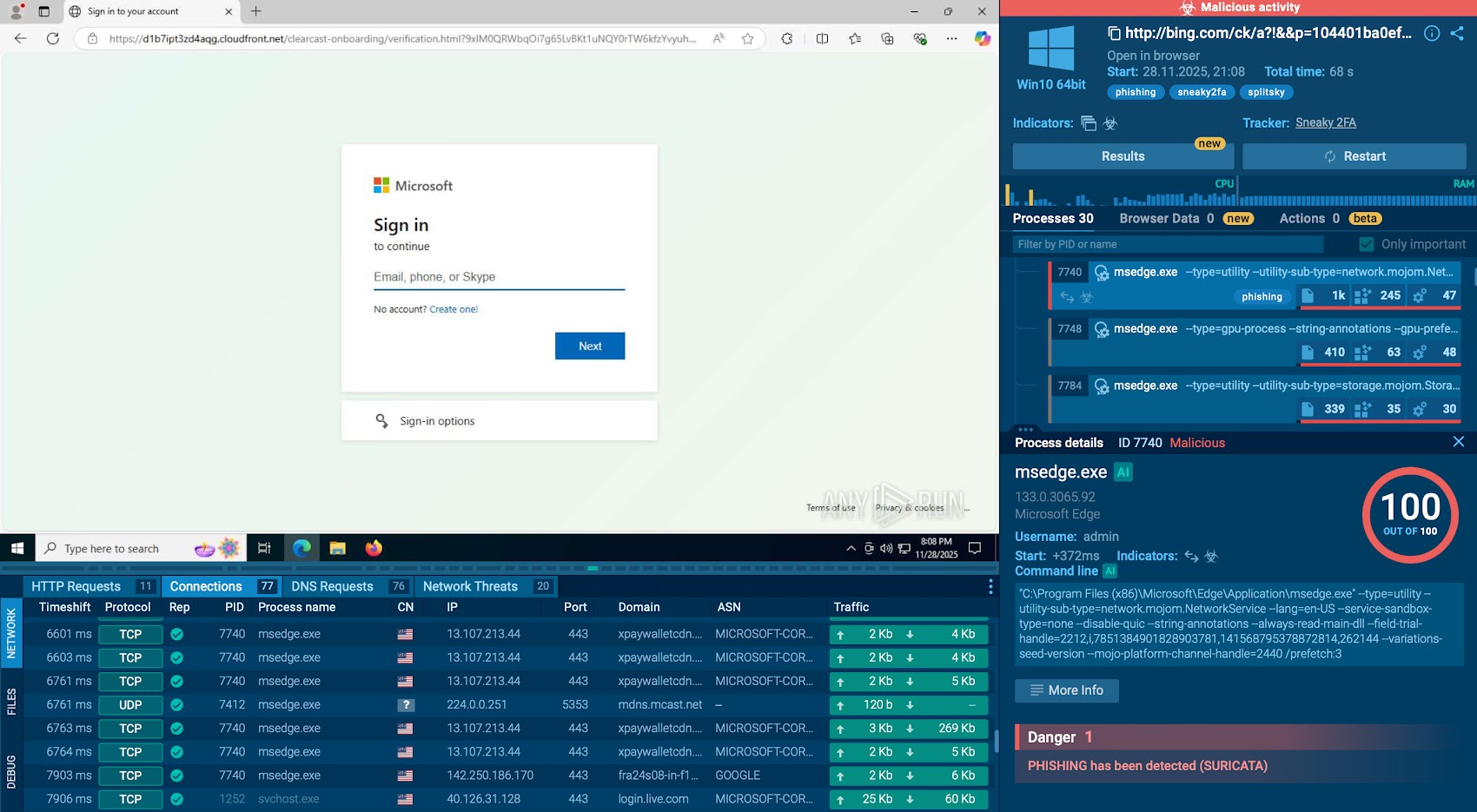Open Edge Settings and more ellipsis

(952, 38)
